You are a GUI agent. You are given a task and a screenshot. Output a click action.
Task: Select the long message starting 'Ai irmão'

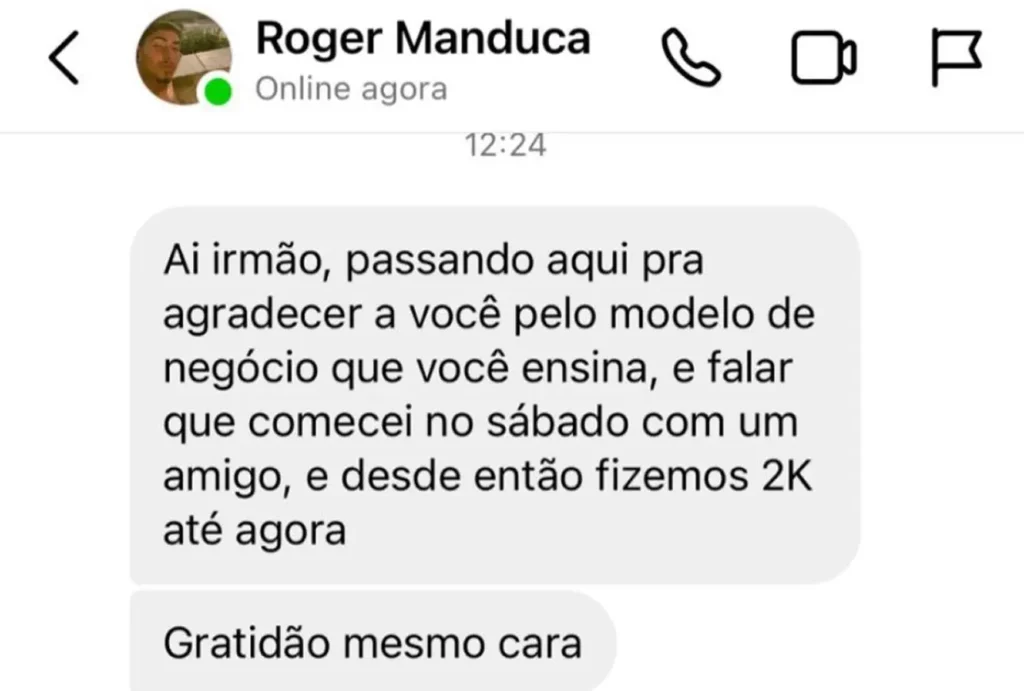pos(495,395)
